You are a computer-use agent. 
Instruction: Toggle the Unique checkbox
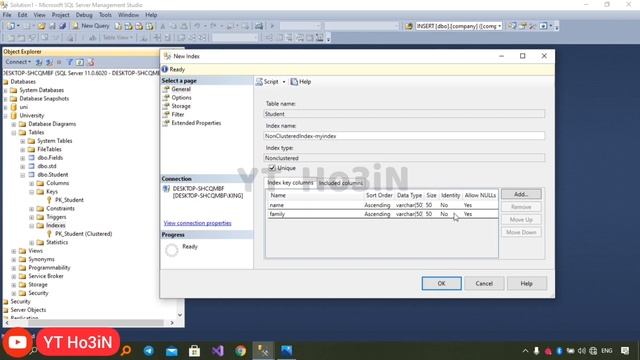[272, 168]
